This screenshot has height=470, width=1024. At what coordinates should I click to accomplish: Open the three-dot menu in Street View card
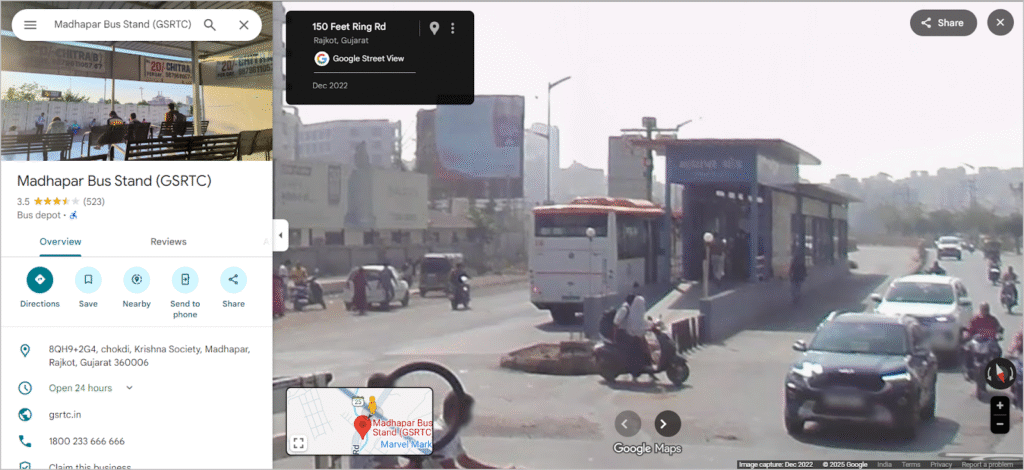[453, 28]
